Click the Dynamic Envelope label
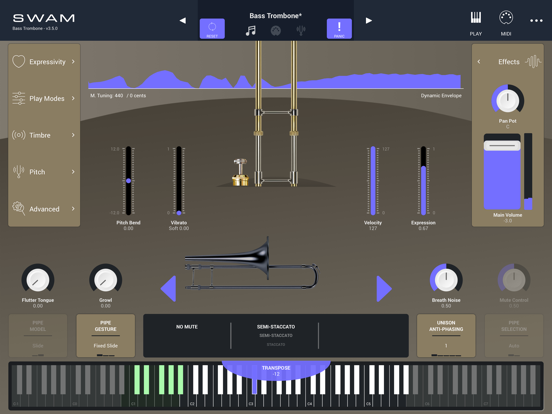552x414 pixels. tap(441, 95)
